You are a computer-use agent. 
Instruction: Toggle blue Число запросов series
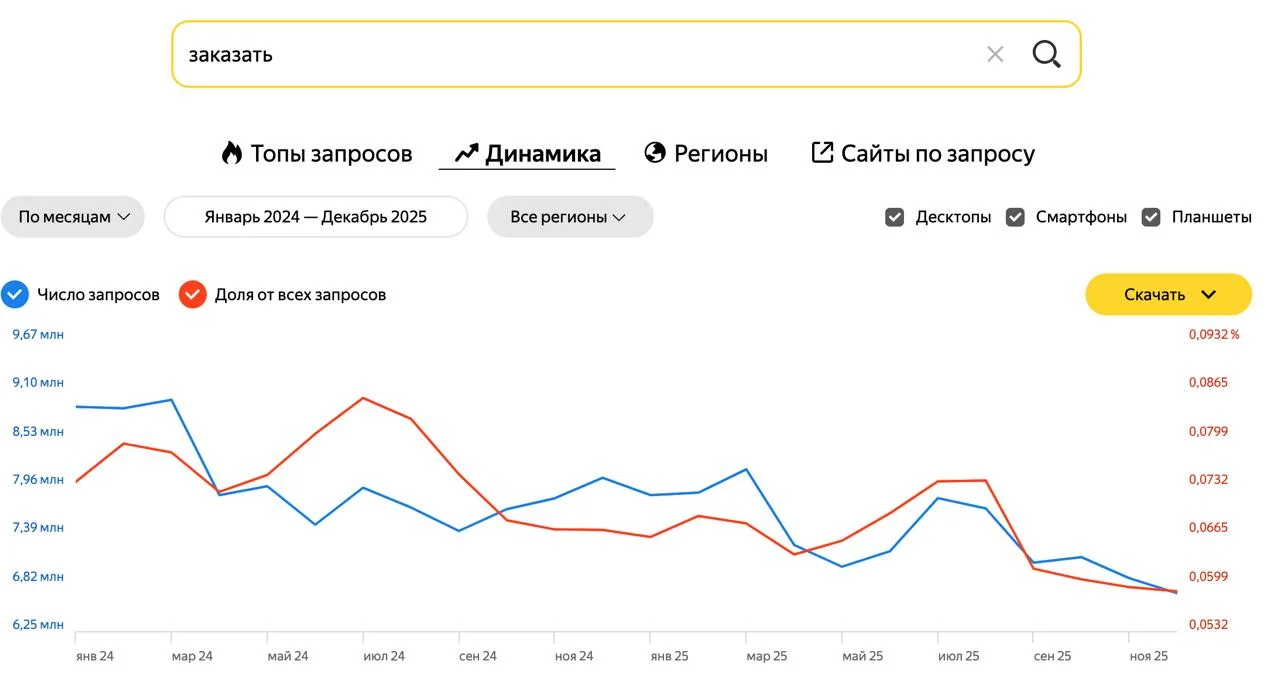click(x=15, y=295)
